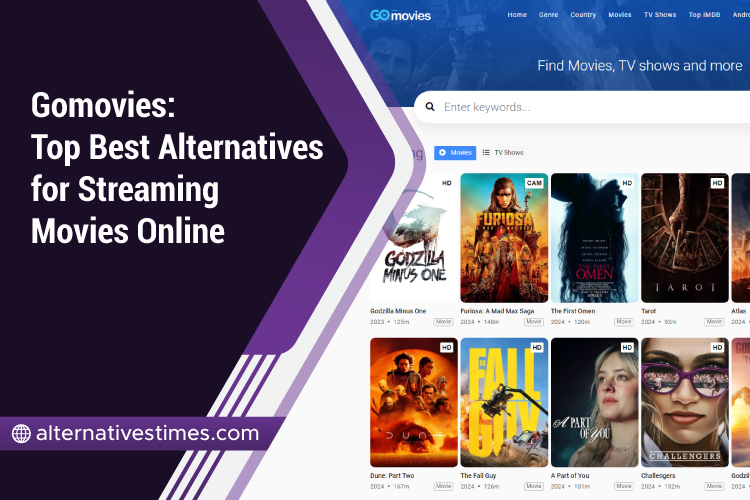Click the Movie tag under Godzilla Minus One
750x500 pixels.
[x=443, y=322]
